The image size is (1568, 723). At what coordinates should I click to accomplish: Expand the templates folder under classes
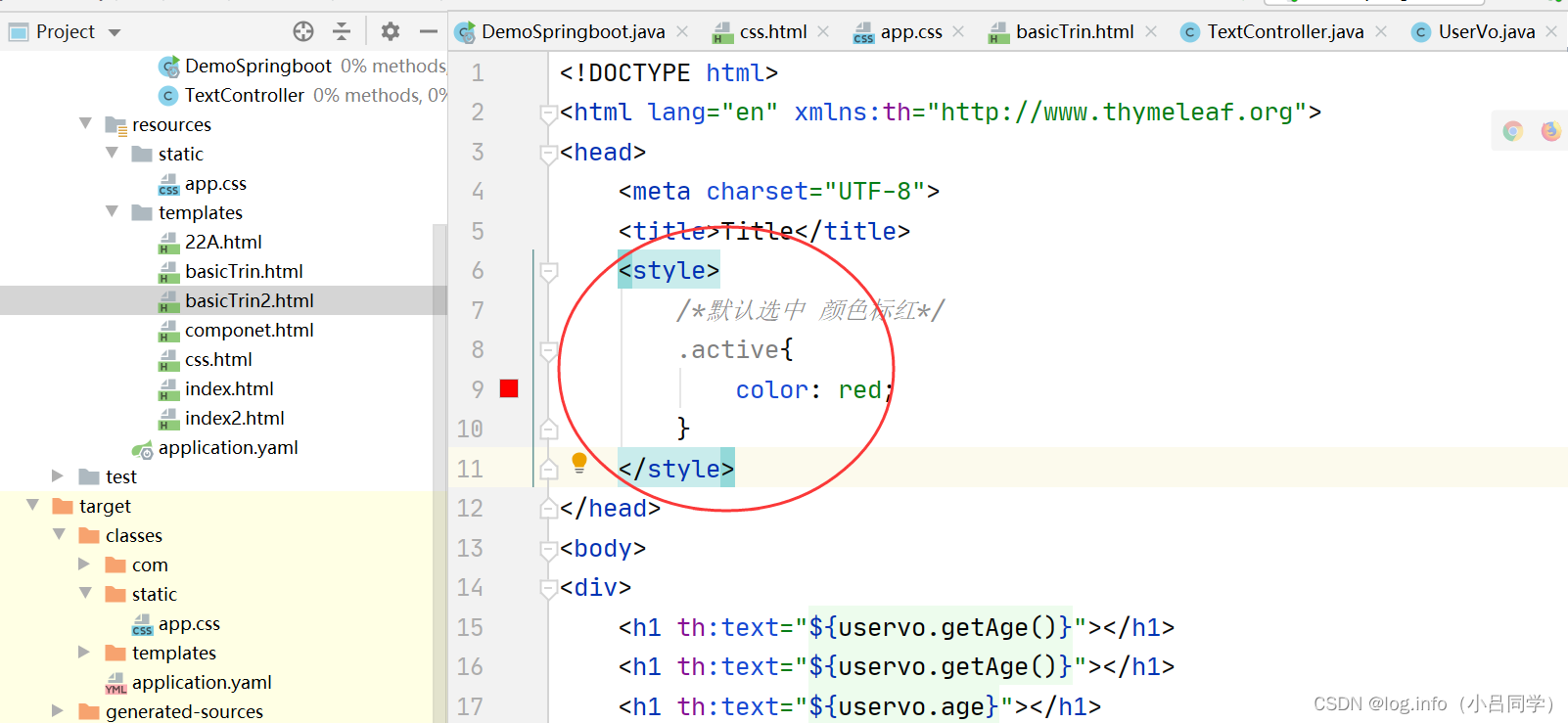pyautogui.click(x=84, y=652)
